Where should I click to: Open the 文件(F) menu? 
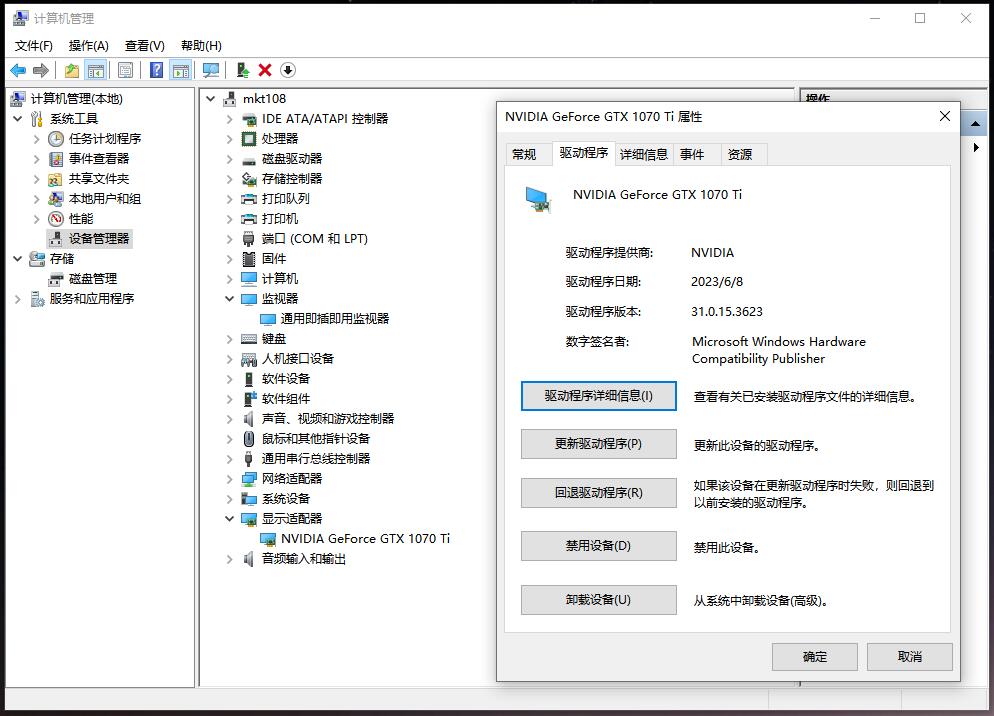pyautogui.click(x=34, y=46)
